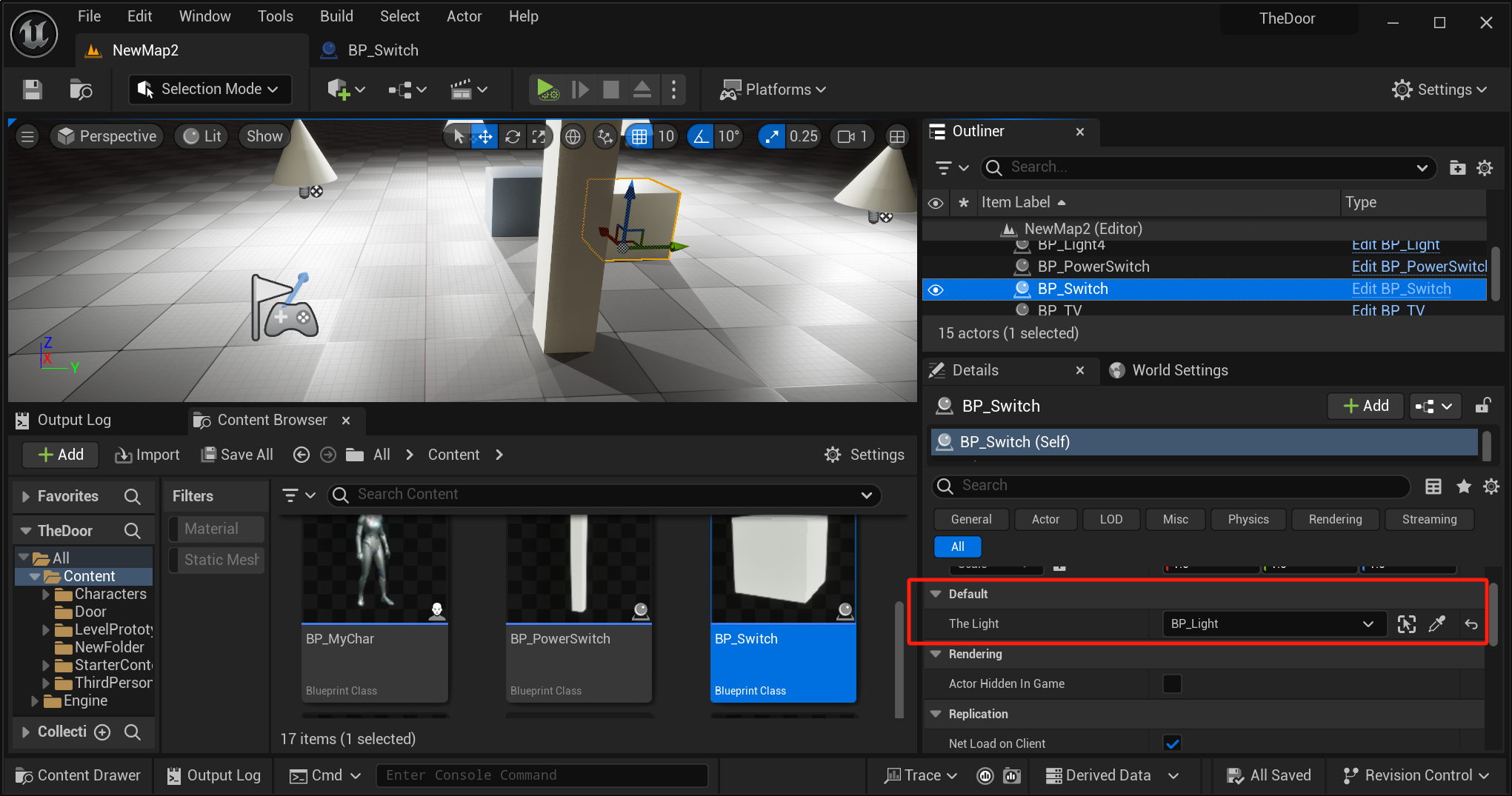Toggle rotation angle snapping
1512x796 pixels.
(701, 136)
